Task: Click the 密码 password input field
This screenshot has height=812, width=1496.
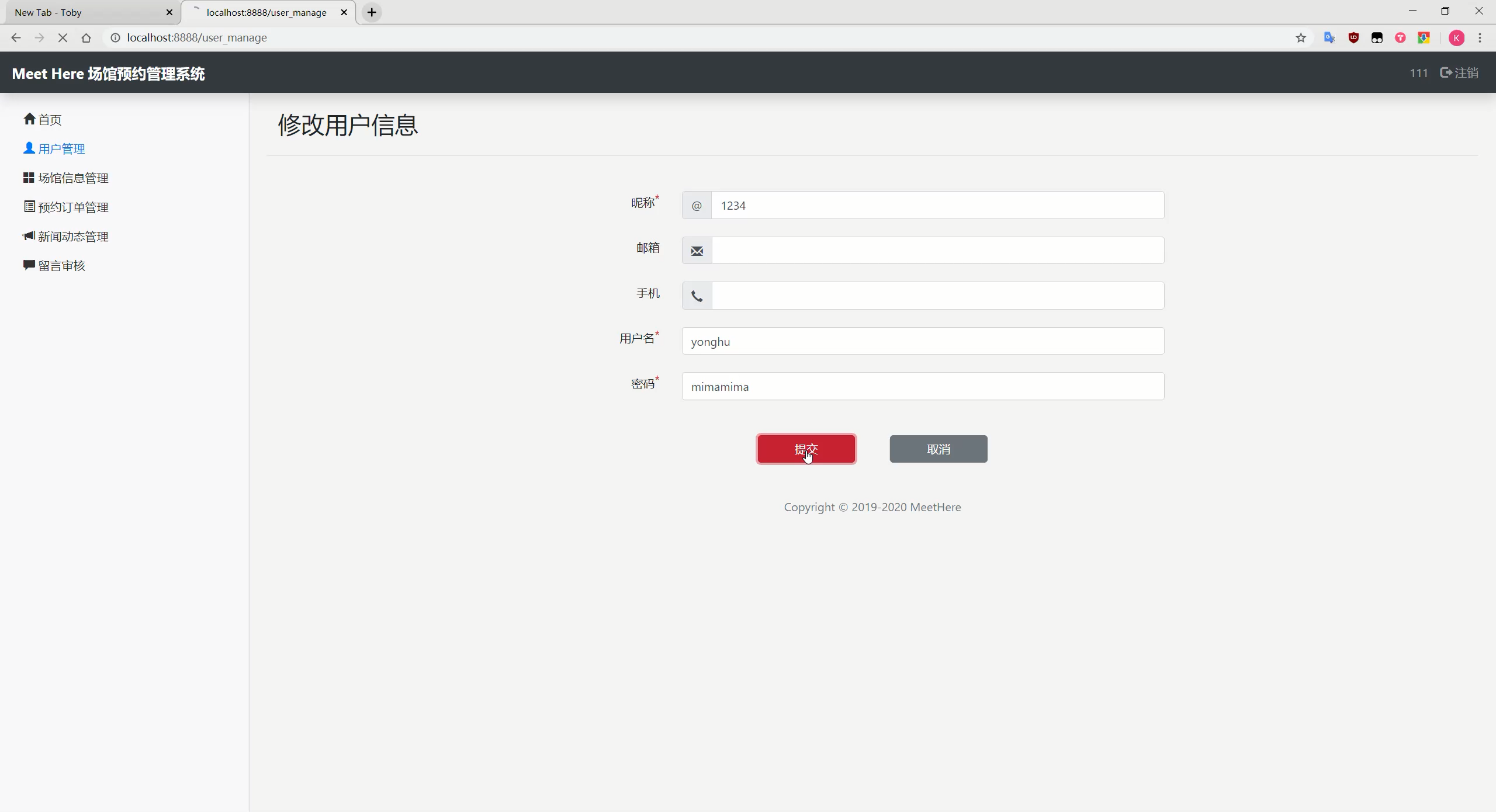Action: point(923,386)
